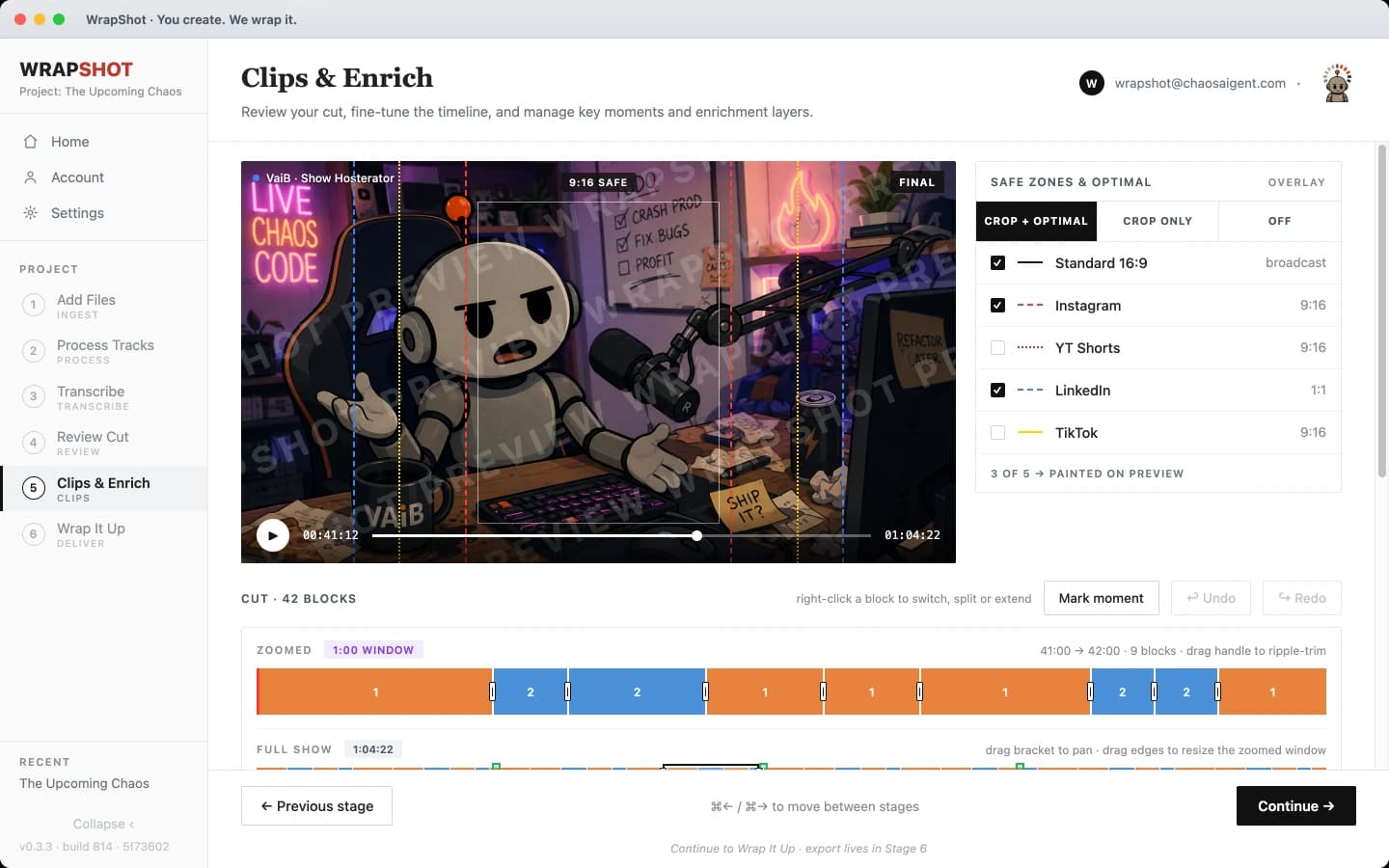Click the video scrubber playhead knob

(696, 535)
